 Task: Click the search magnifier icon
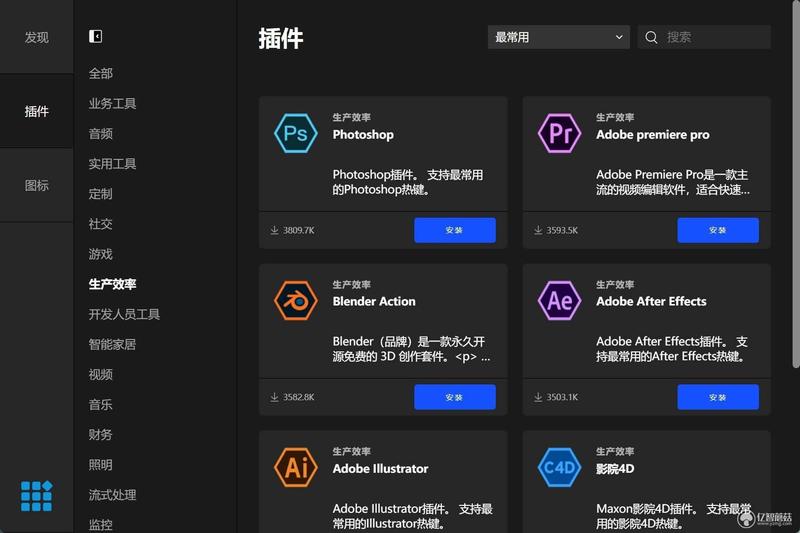pyautogui.click(x=651, y=37)
